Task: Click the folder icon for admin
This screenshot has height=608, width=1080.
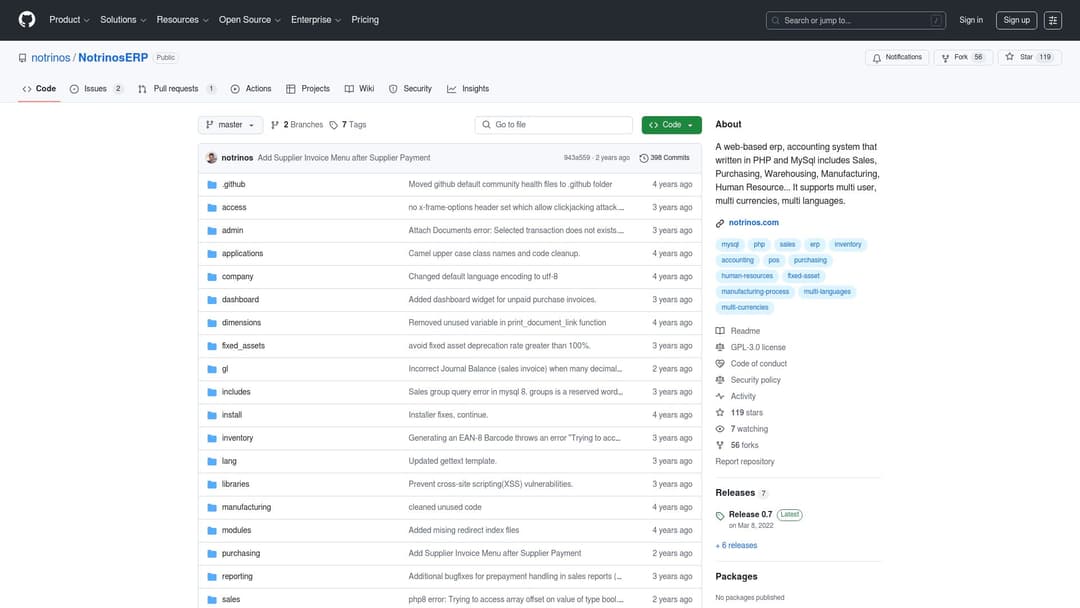Action: [212, 231]
